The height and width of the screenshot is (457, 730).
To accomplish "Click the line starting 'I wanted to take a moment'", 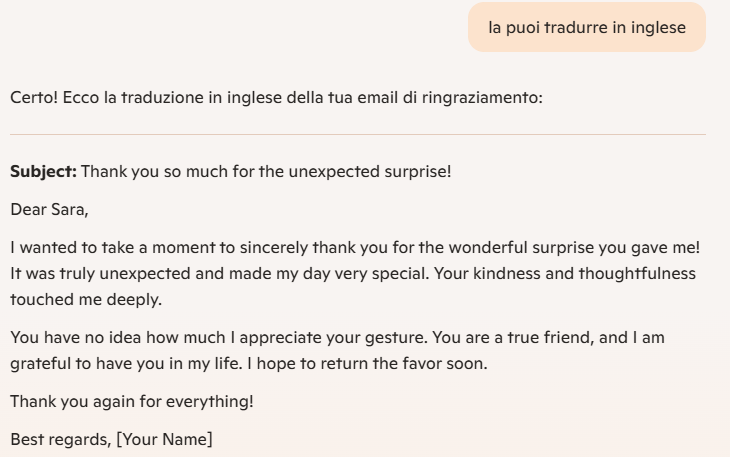I will [355, 248].
